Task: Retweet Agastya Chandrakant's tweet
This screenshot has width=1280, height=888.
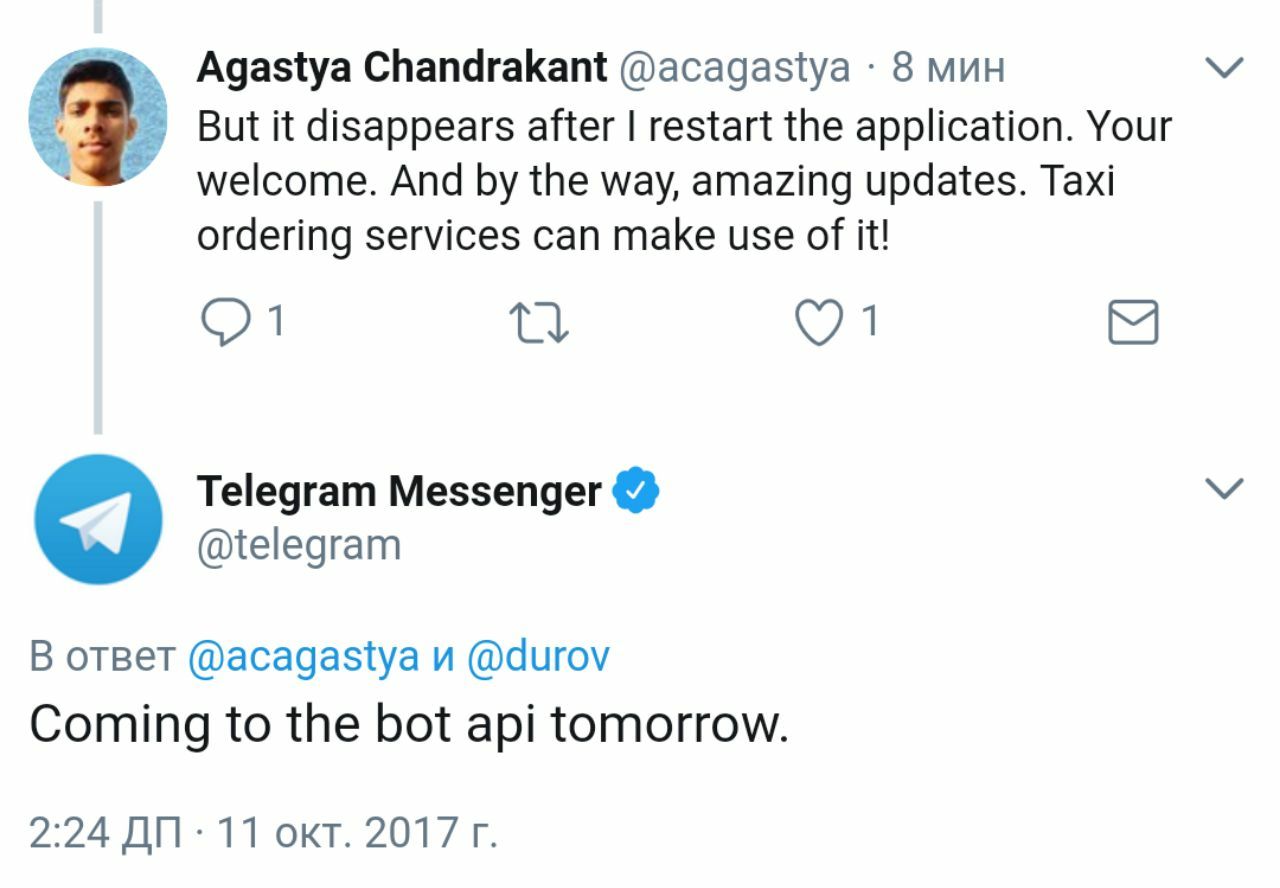Action: click(x=539, y=324)
